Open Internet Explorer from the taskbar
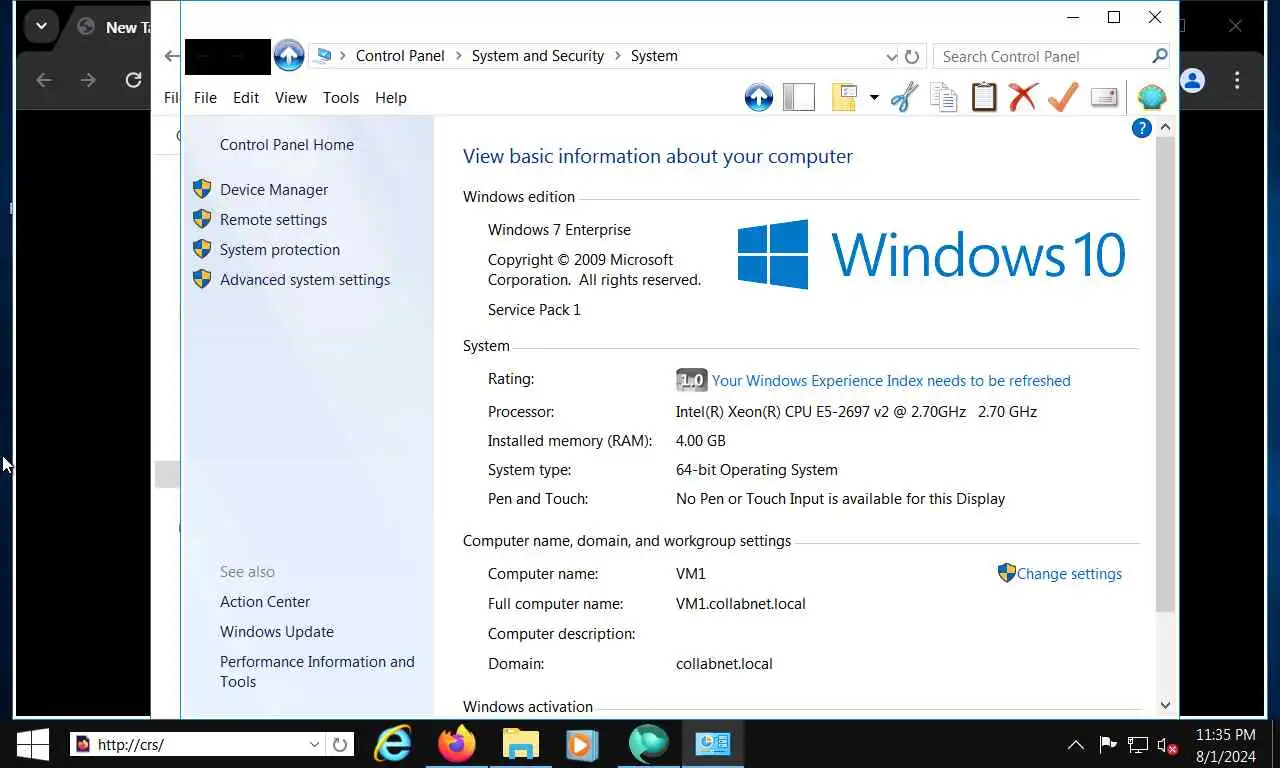This screenshot has height=768, width=1280. pyautogui.click(x=393, y=744)
